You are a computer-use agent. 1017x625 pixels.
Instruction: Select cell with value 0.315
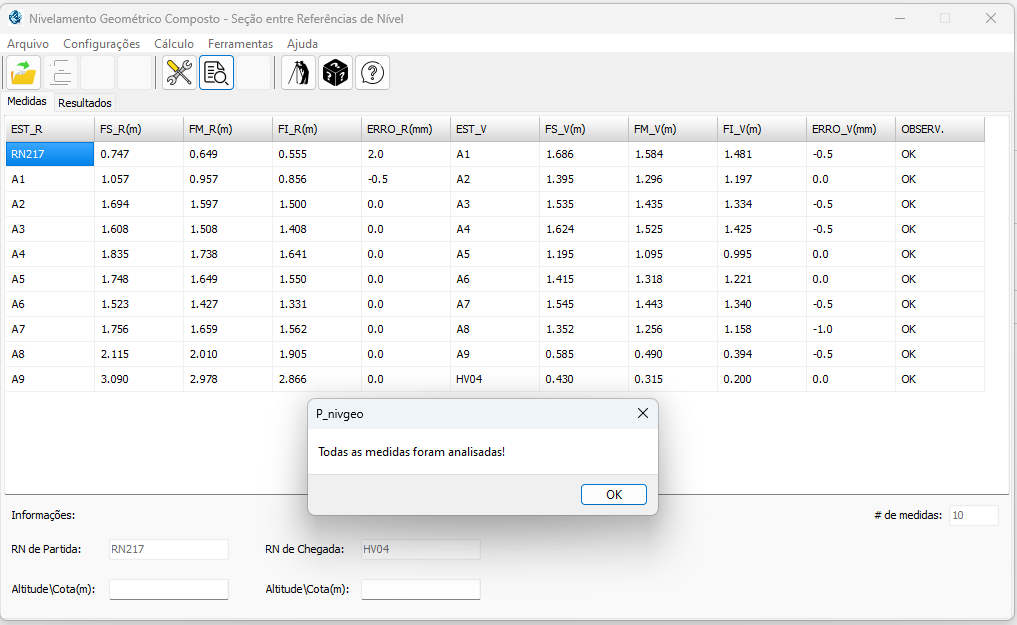click(x=673, y=379)
